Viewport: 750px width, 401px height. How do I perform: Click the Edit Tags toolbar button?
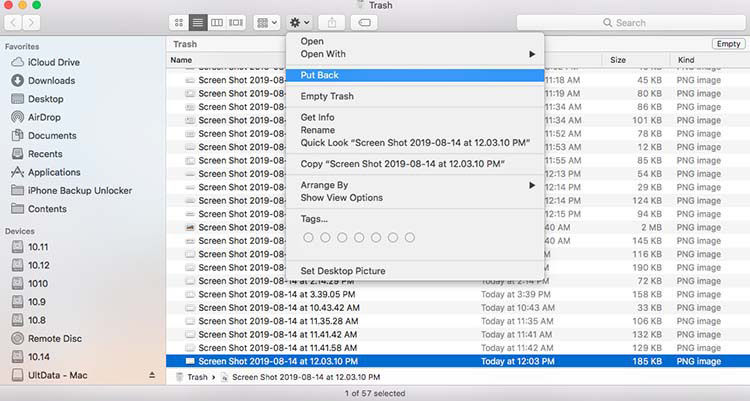364,22
